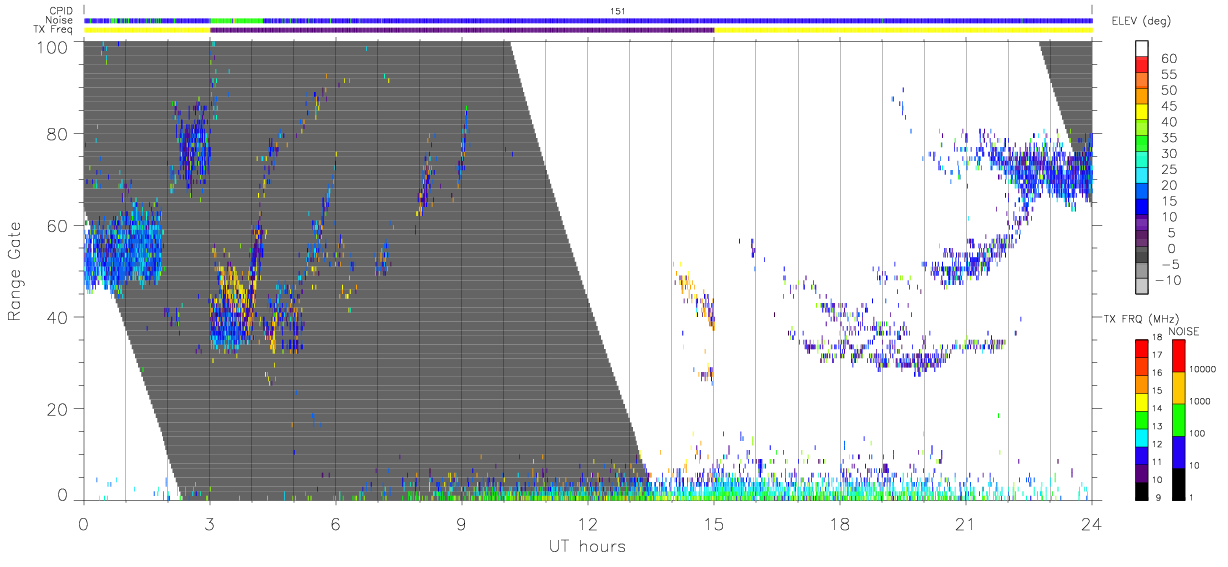Click the CPID label at top left
Screen dimensions: 1228x567
pyautogui.click(x=61, y=11)
